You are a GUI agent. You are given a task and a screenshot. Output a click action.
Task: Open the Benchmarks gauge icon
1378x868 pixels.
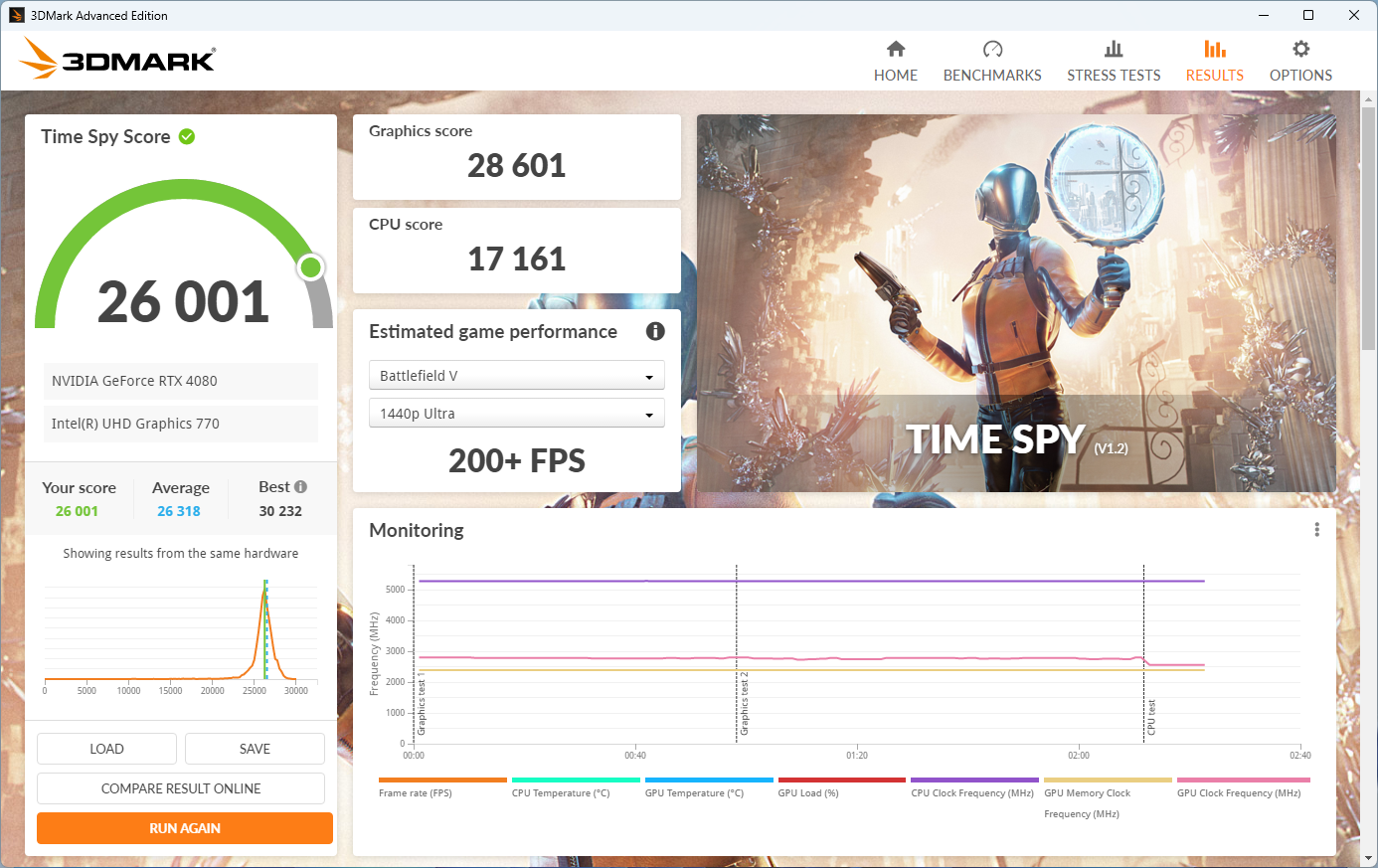pyautogui.click(x=992, y=49)
